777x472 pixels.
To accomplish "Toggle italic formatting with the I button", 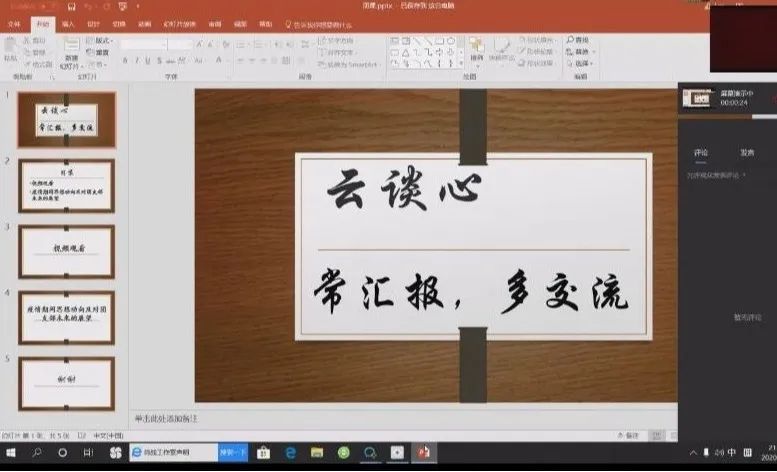I will tap(137, 61).
